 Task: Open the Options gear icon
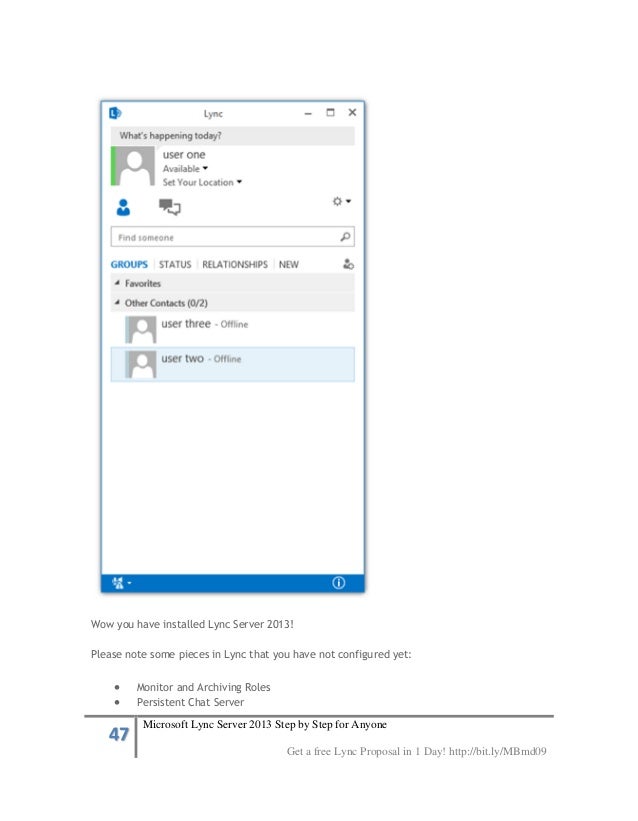tap(337, 201)
